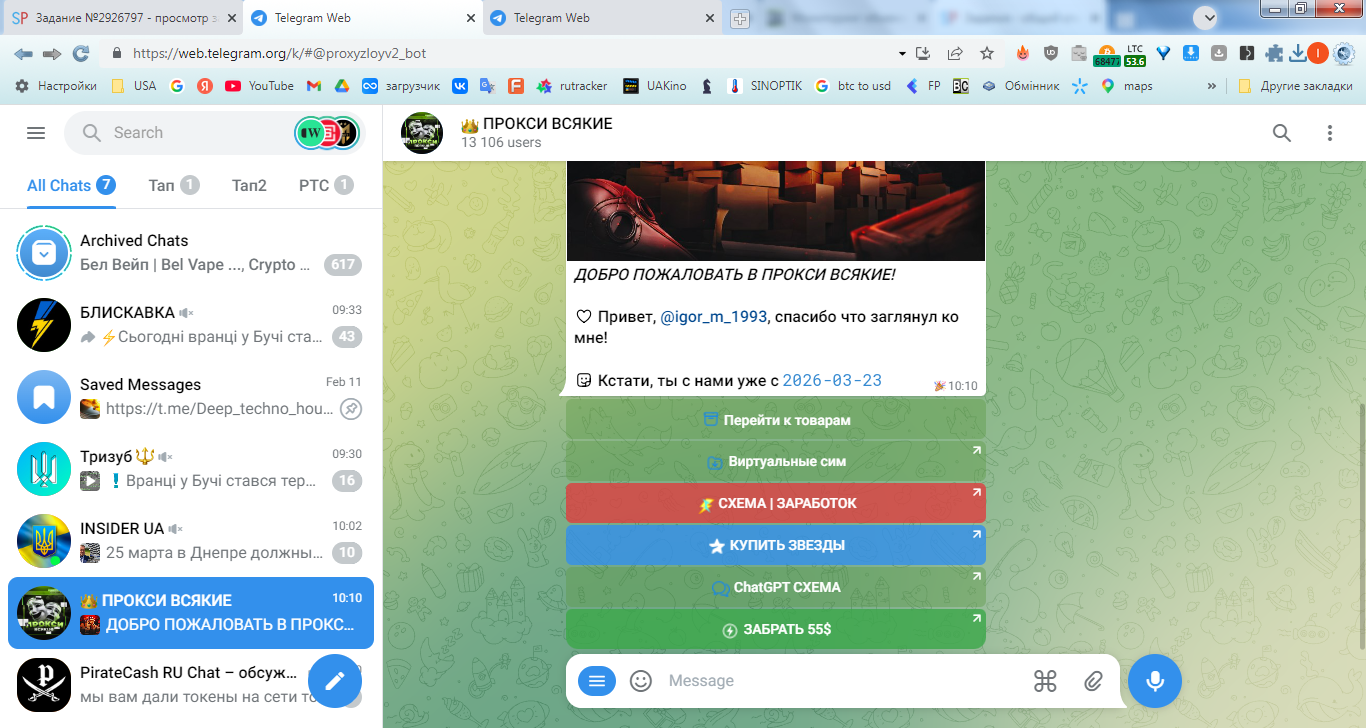Open the Другие закладки bookmarks folder
Image resolution: width=1366 pixels, height=728 pixels.
coord(1296,86)
